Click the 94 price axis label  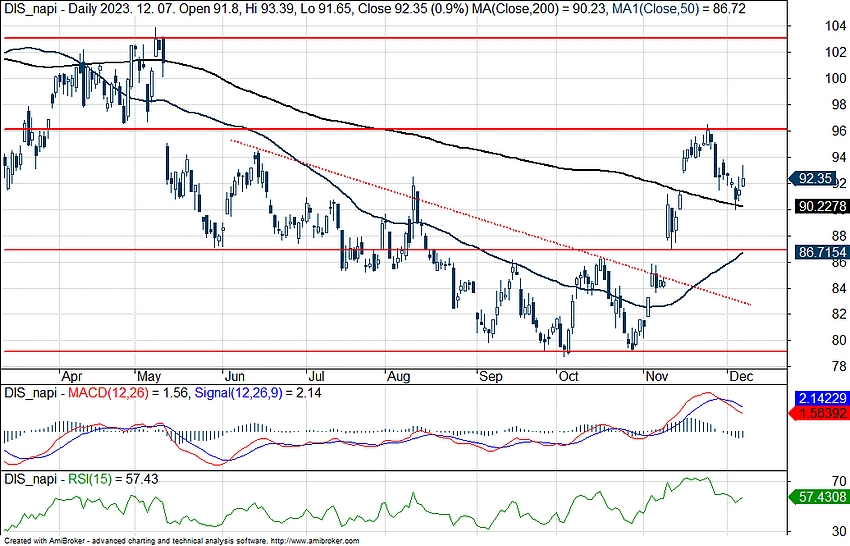pos(839,157)
